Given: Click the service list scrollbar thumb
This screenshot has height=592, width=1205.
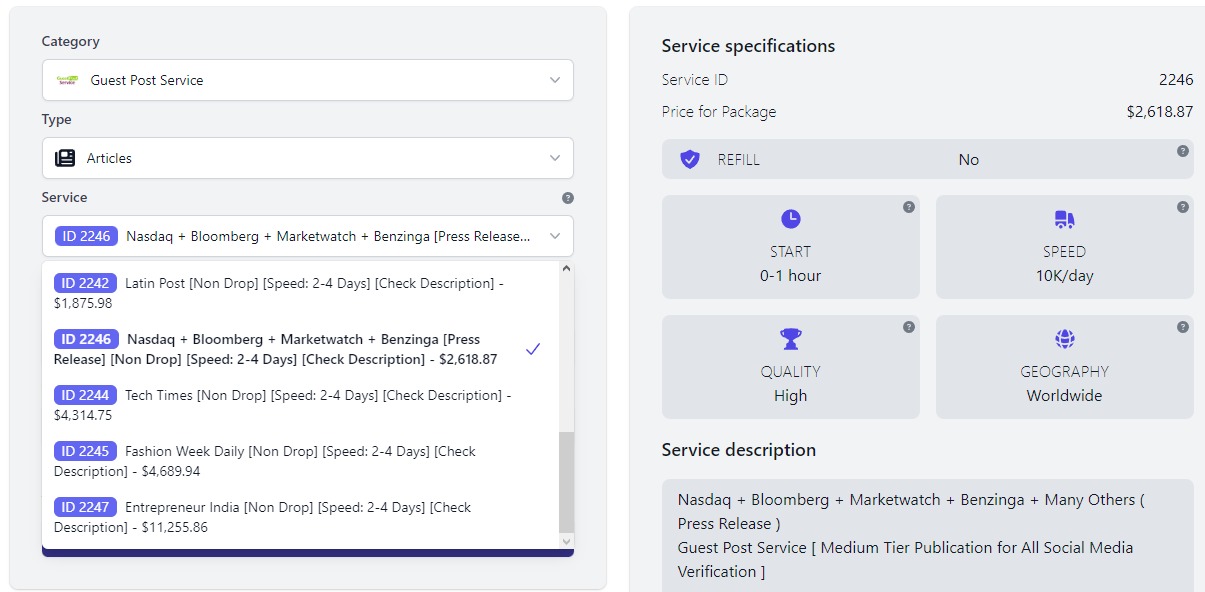Looking at the screenshot, I should tap(567, 480).
